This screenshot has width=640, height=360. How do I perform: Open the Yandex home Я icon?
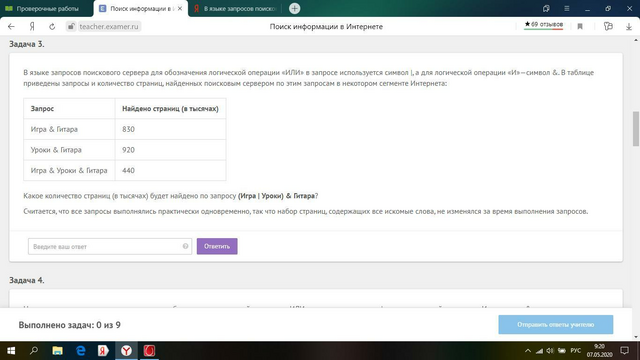[x=32, y=27]
